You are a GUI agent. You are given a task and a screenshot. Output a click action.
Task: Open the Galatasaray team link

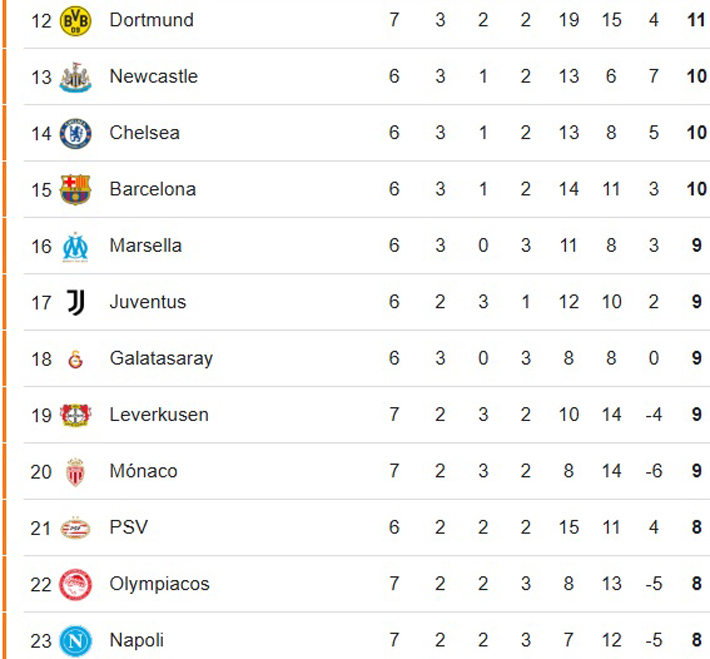[x=160, y=359]
